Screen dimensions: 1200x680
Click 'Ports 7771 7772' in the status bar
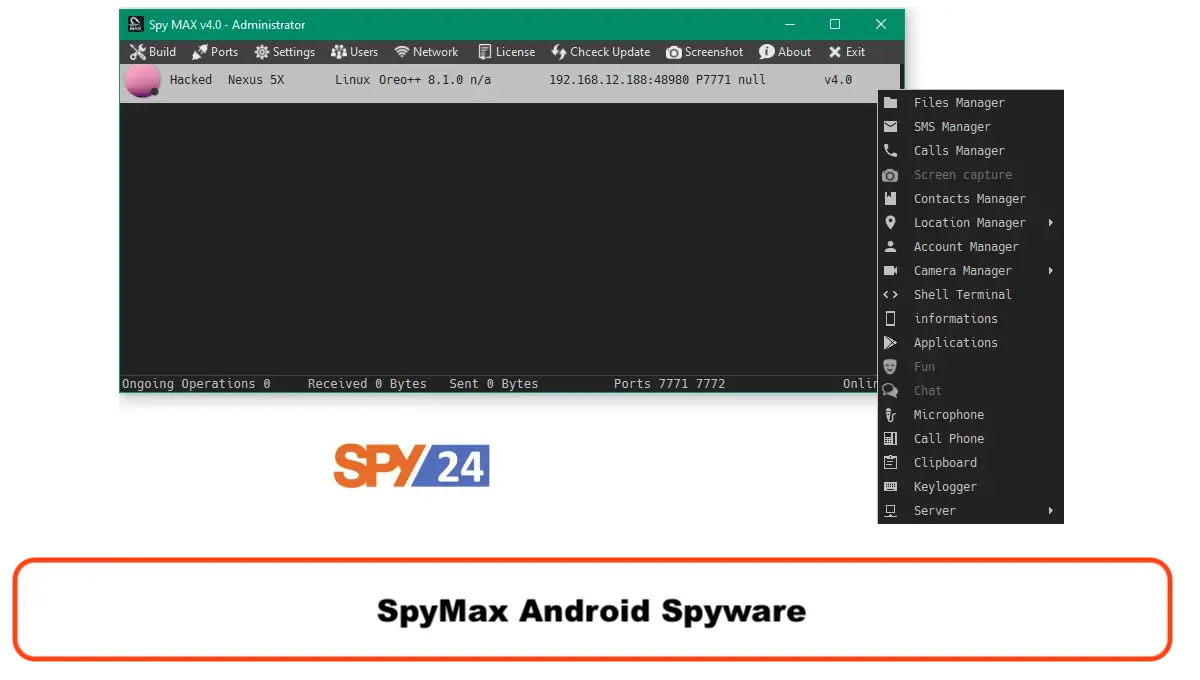click(x=670, y=384)
